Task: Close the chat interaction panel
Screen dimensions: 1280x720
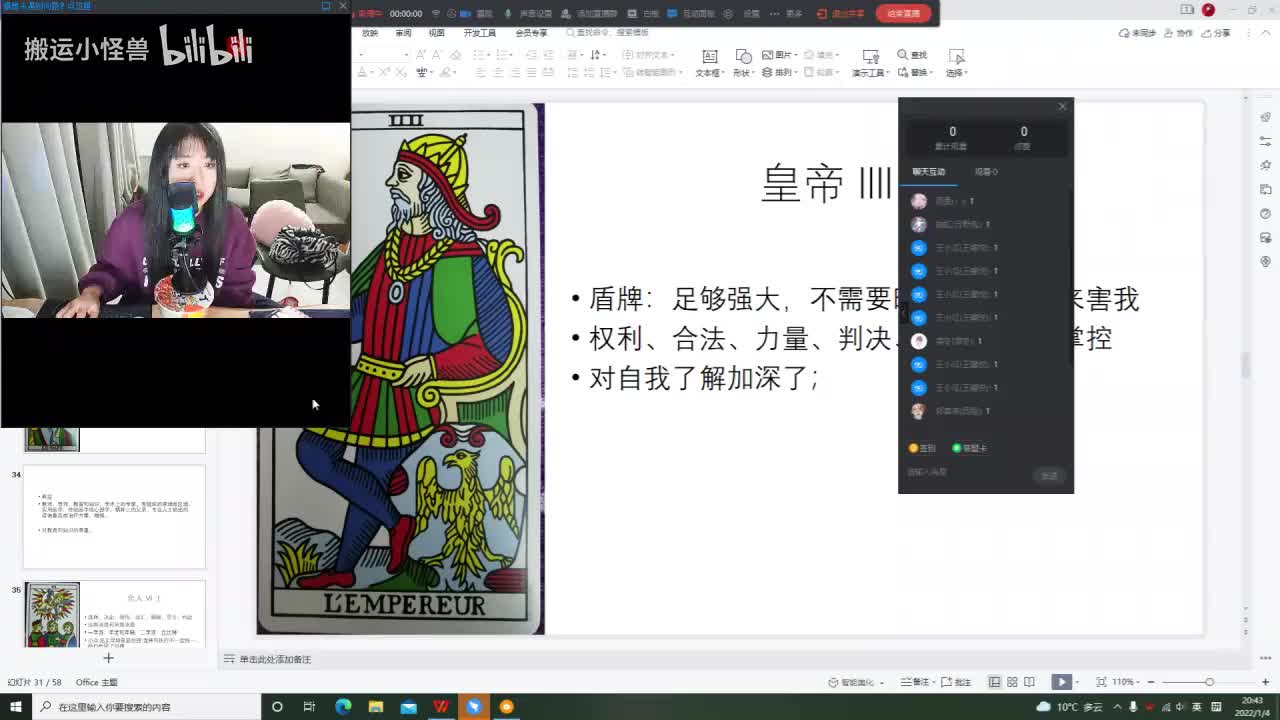Action: click(1062, 106)
